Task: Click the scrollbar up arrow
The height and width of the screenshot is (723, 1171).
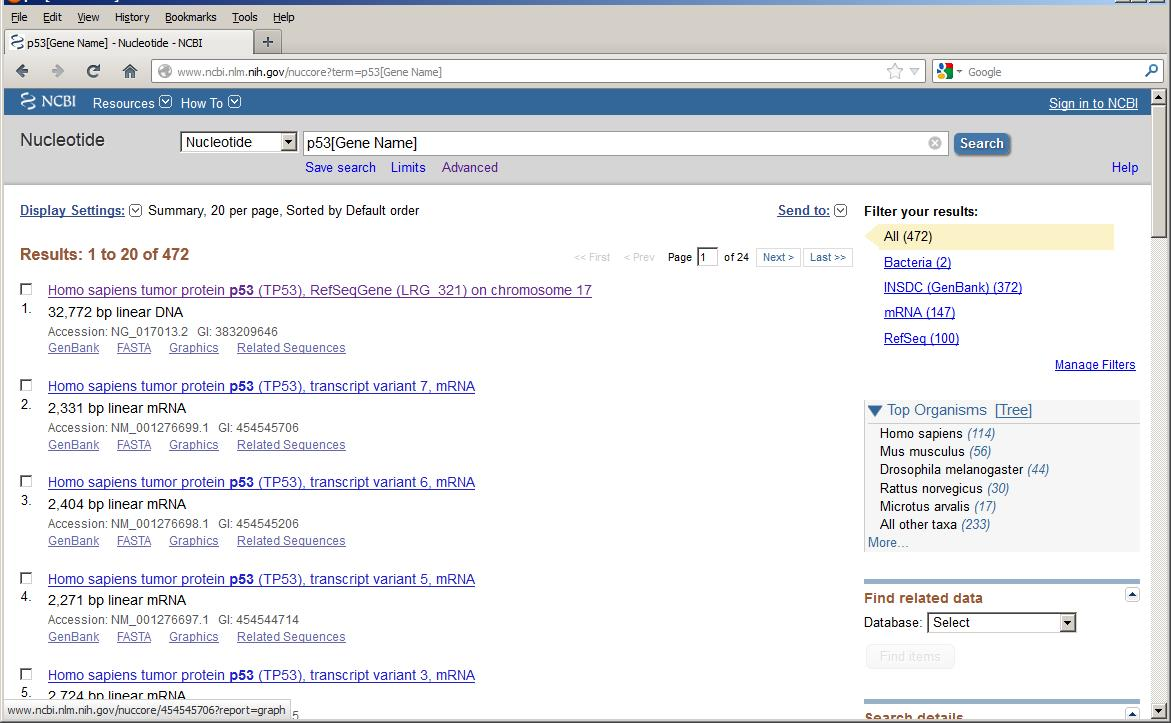Action: point(1158,96)
